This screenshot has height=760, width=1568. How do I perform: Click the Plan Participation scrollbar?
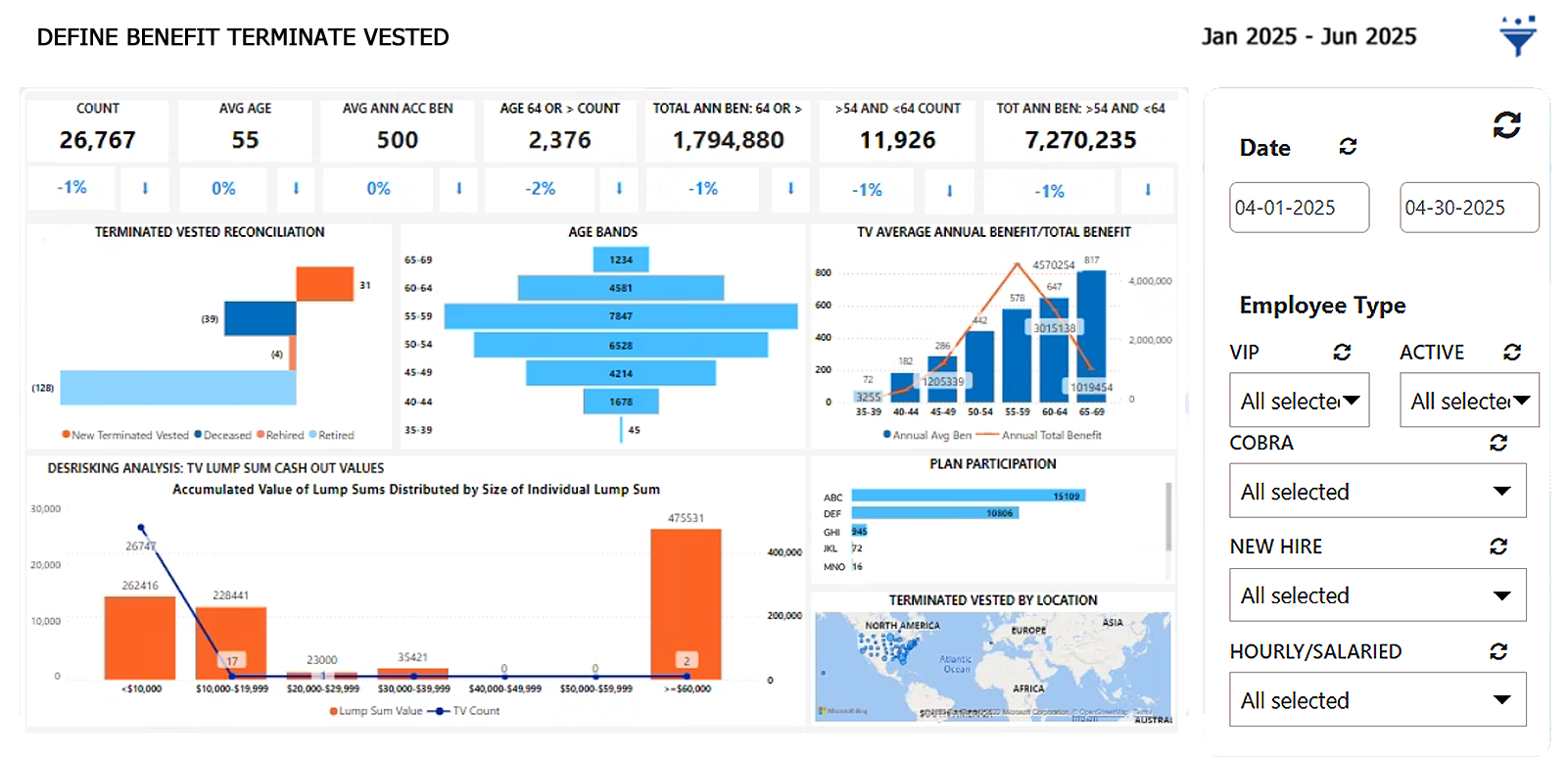click(1167, 517)
